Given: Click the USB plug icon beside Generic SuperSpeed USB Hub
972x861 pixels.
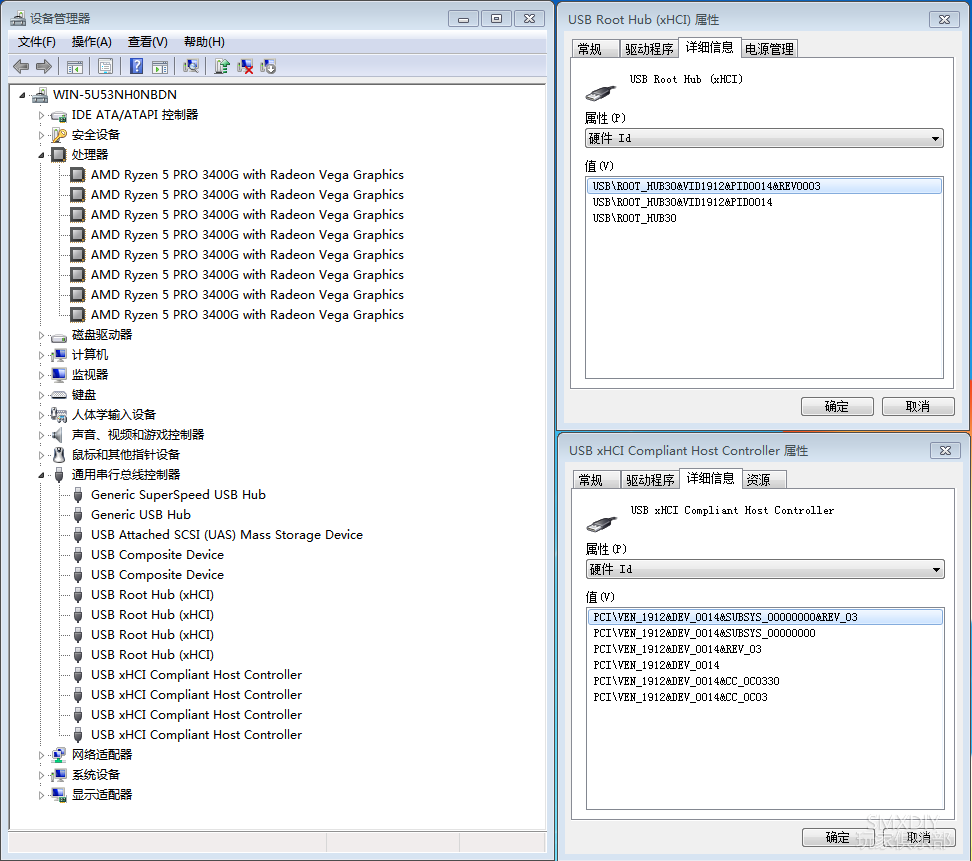Looking at the screenshot, I should point(78,495).
